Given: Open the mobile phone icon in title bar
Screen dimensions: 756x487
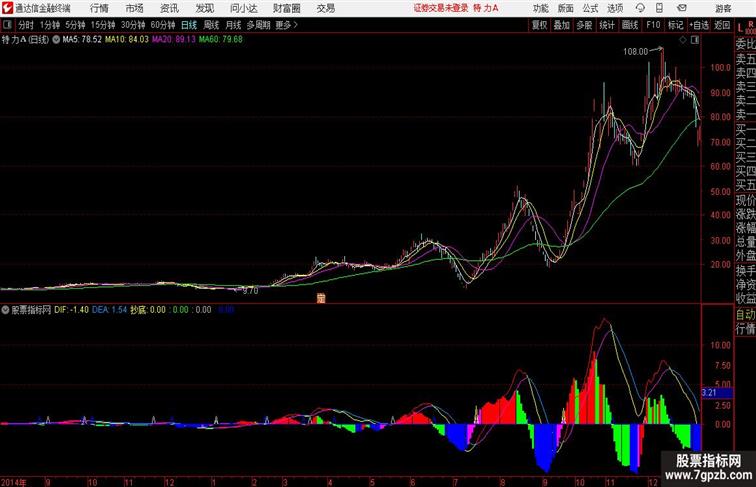Looking at the screenshot, I should point(659,8).
